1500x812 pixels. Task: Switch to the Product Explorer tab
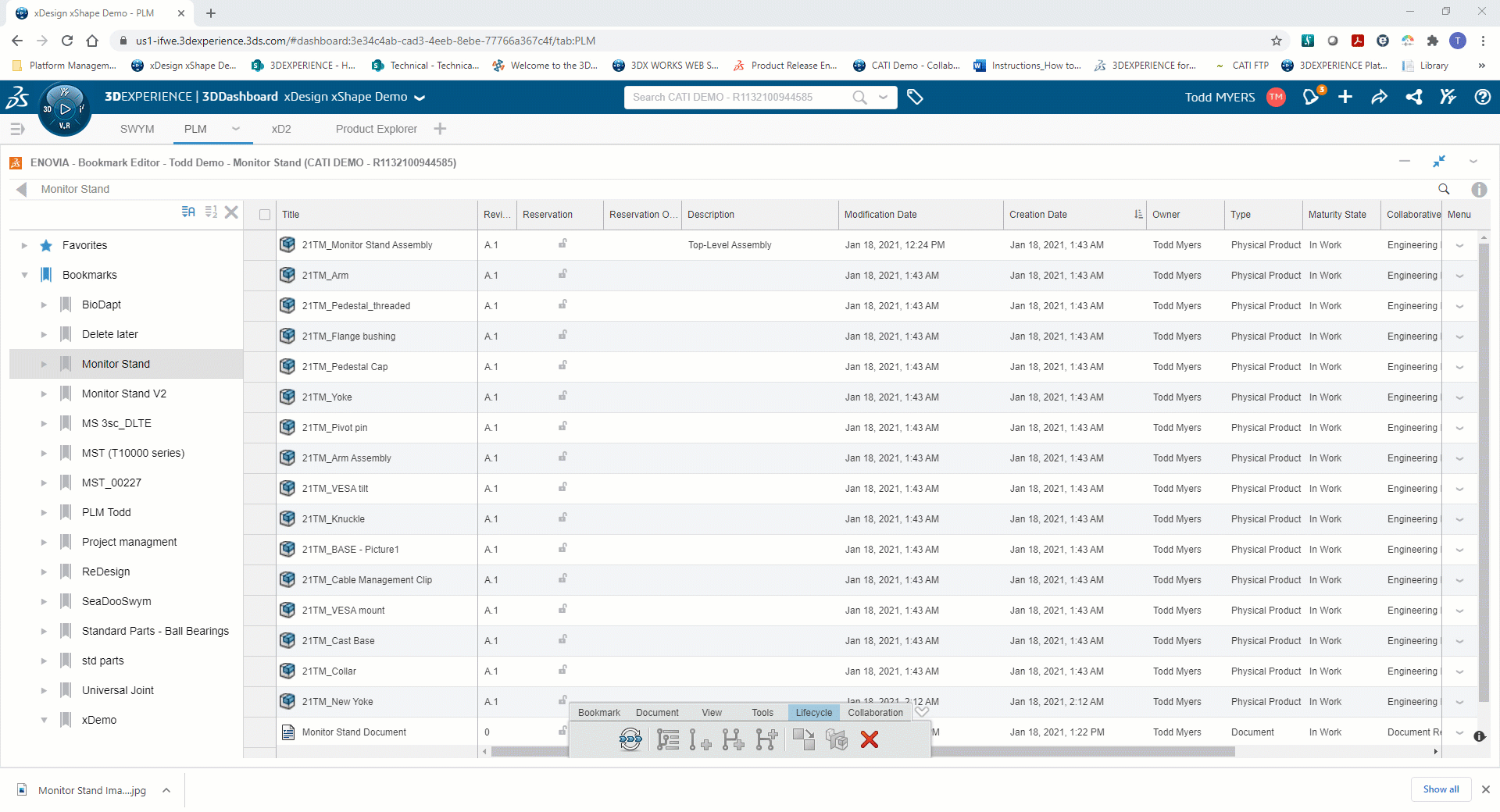377,129
